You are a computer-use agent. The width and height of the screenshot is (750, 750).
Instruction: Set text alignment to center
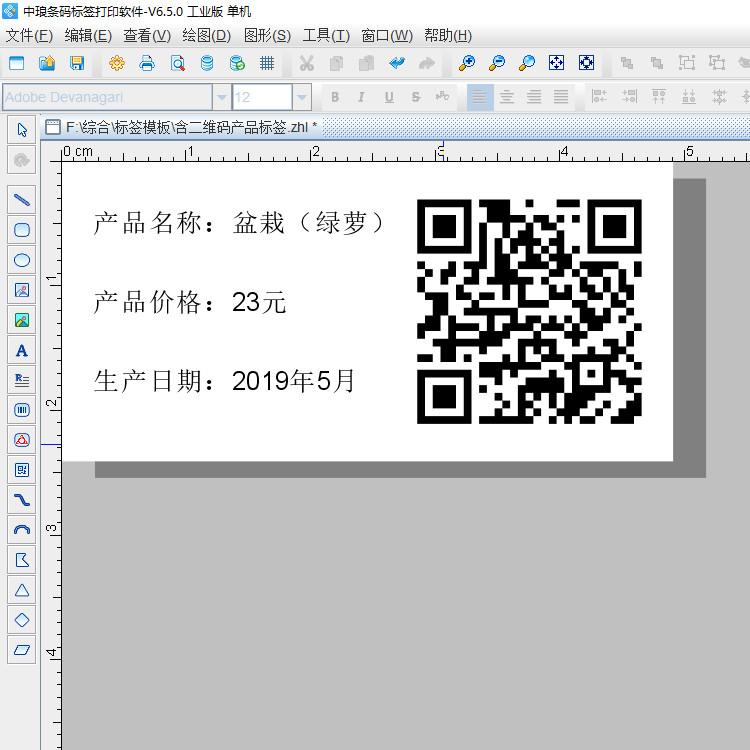point(507,97)
